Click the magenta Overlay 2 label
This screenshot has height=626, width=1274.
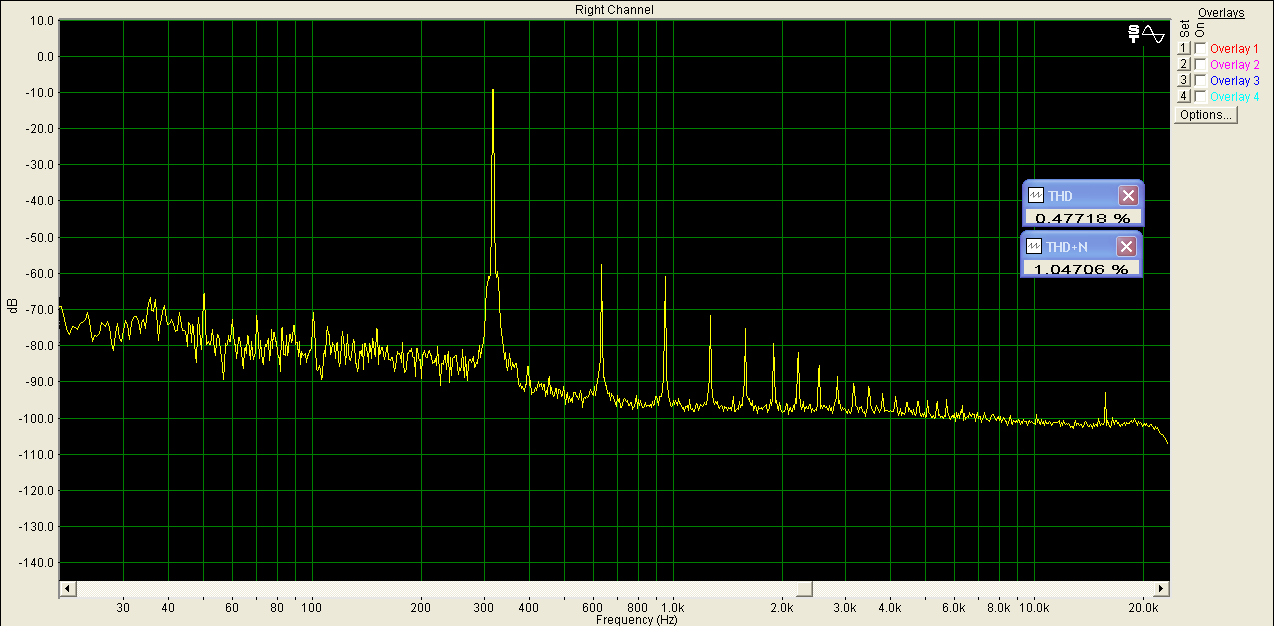pos(1234,64)
